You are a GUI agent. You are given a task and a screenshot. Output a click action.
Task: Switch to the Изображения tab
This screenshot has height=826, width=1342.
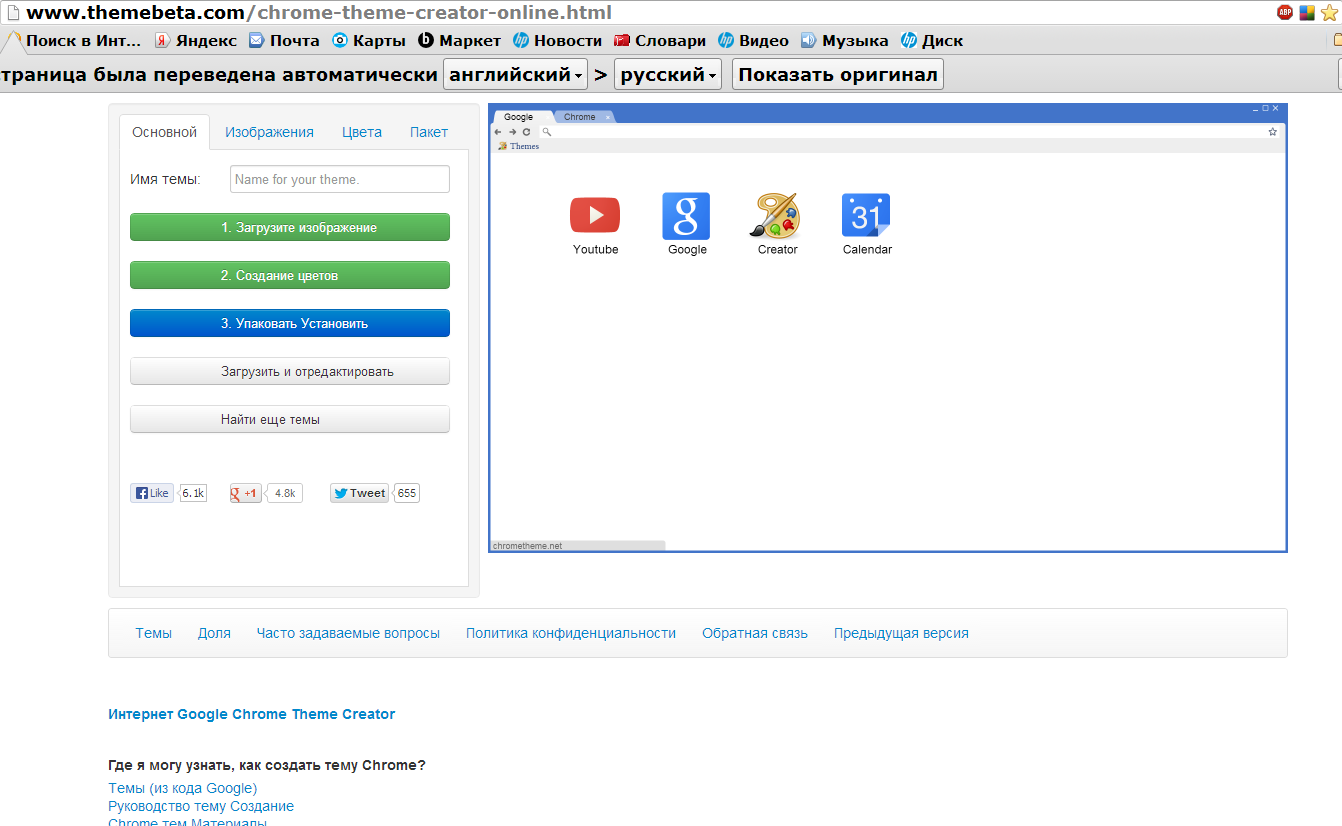point(269,132)
